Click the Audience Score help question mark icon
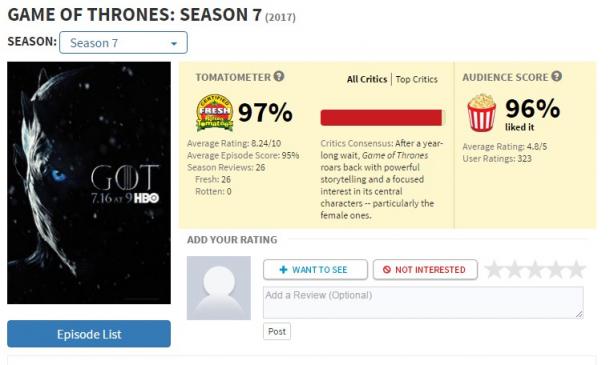 click(x=556, y=76)
